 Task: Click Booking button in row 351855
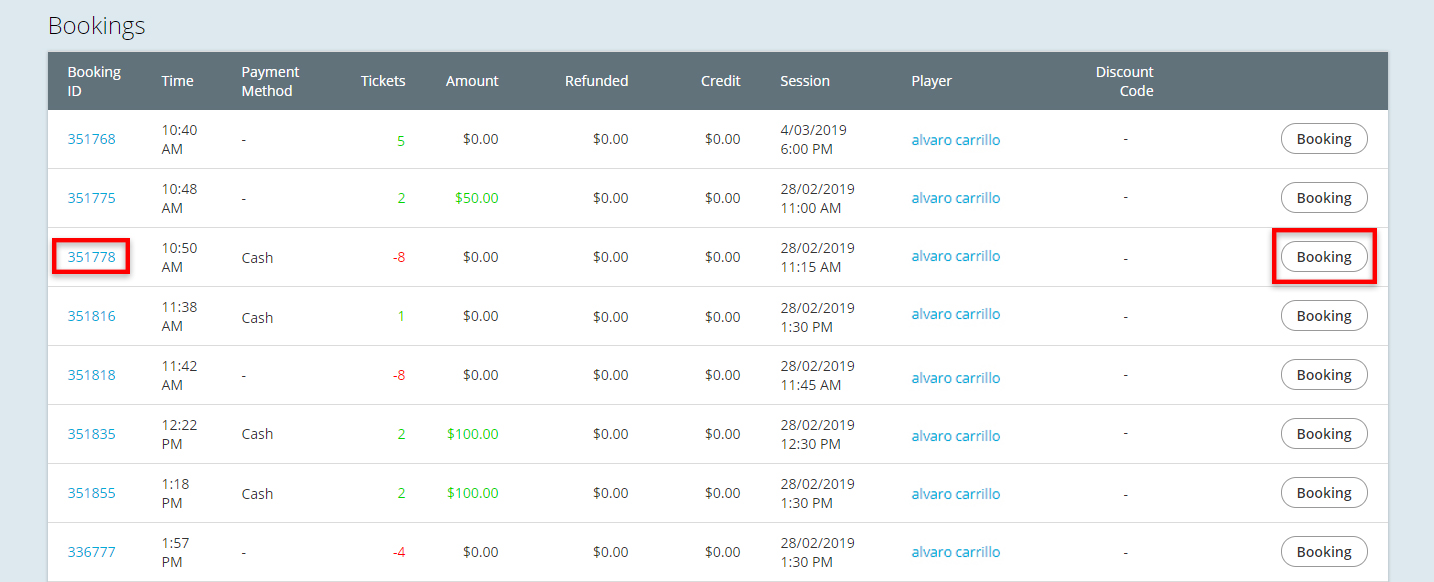point(1324,493)
